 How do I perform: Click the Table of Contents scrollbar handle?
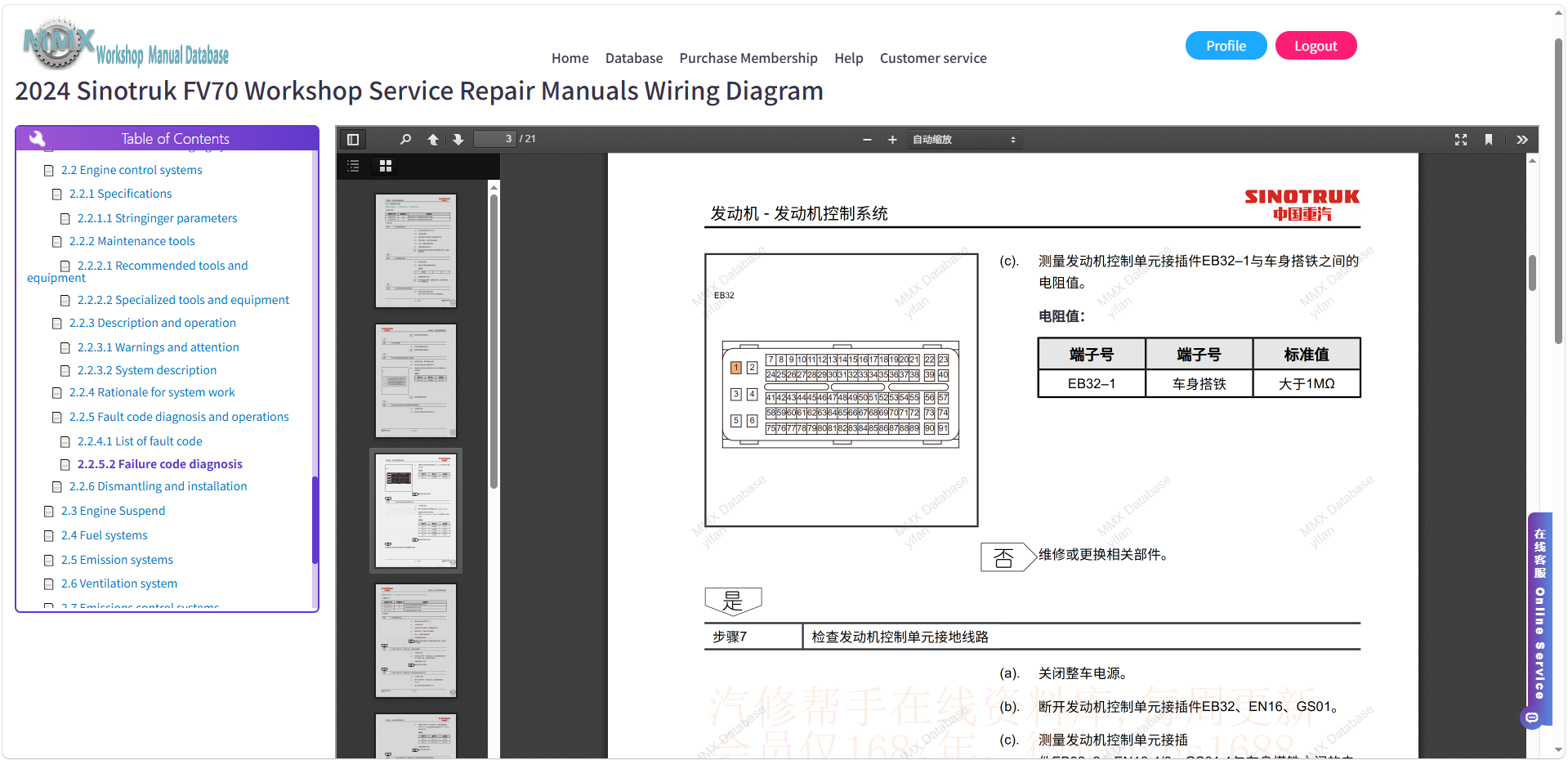click(315, 520)
